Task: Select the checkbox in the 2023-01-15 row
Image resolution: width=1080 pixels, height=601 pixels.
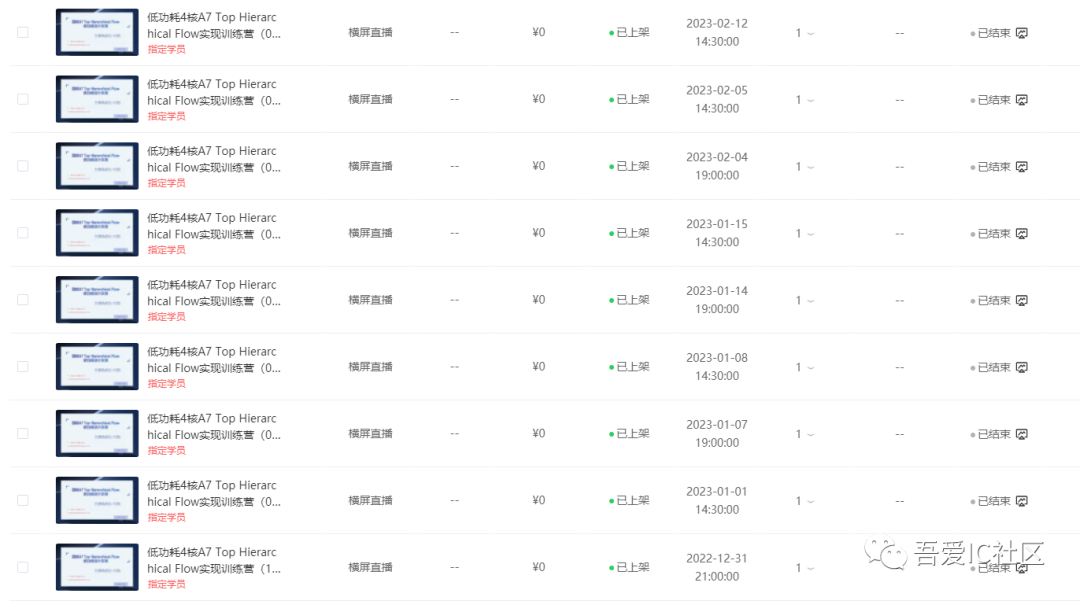Action: 23,233
